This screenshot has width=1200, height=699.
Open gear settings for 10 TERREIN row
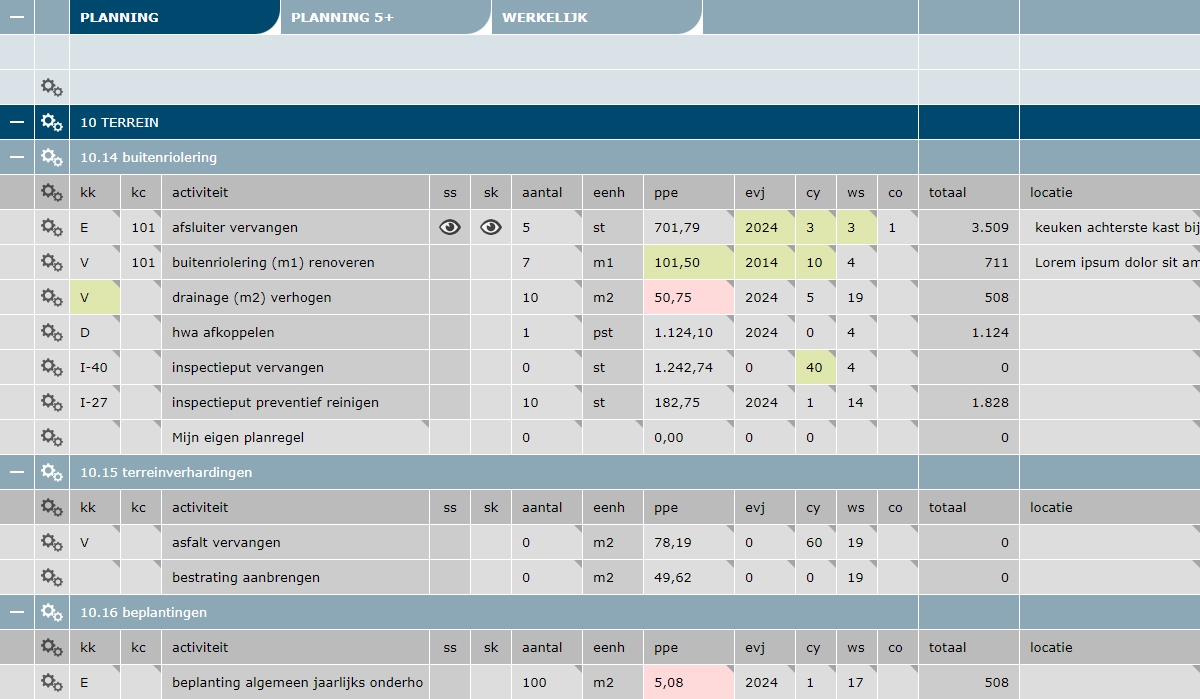52,122
